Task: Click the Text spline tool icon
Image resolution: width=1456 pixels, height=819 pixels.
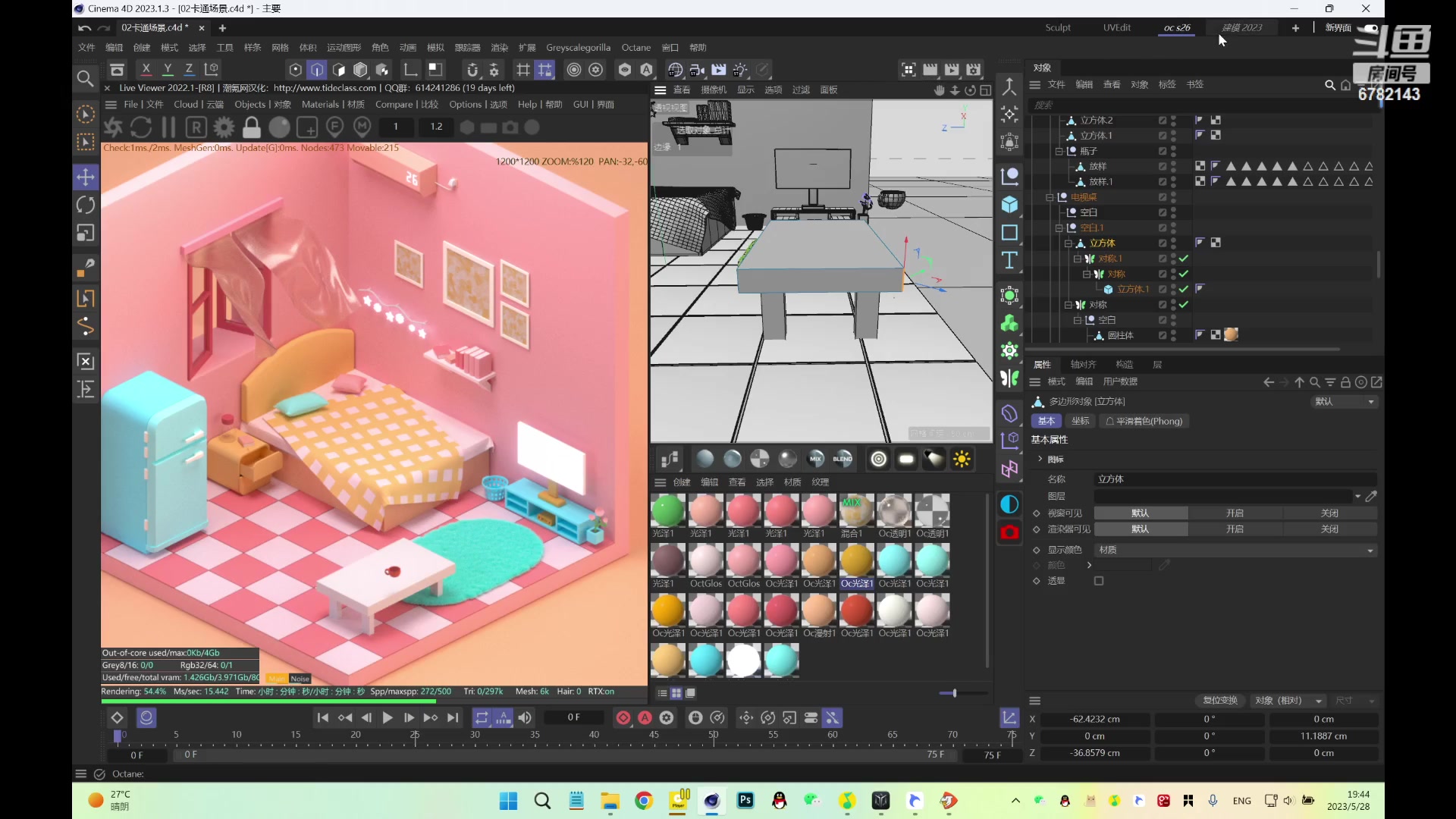Action: pyautogui.click(x=1009, y=261)
